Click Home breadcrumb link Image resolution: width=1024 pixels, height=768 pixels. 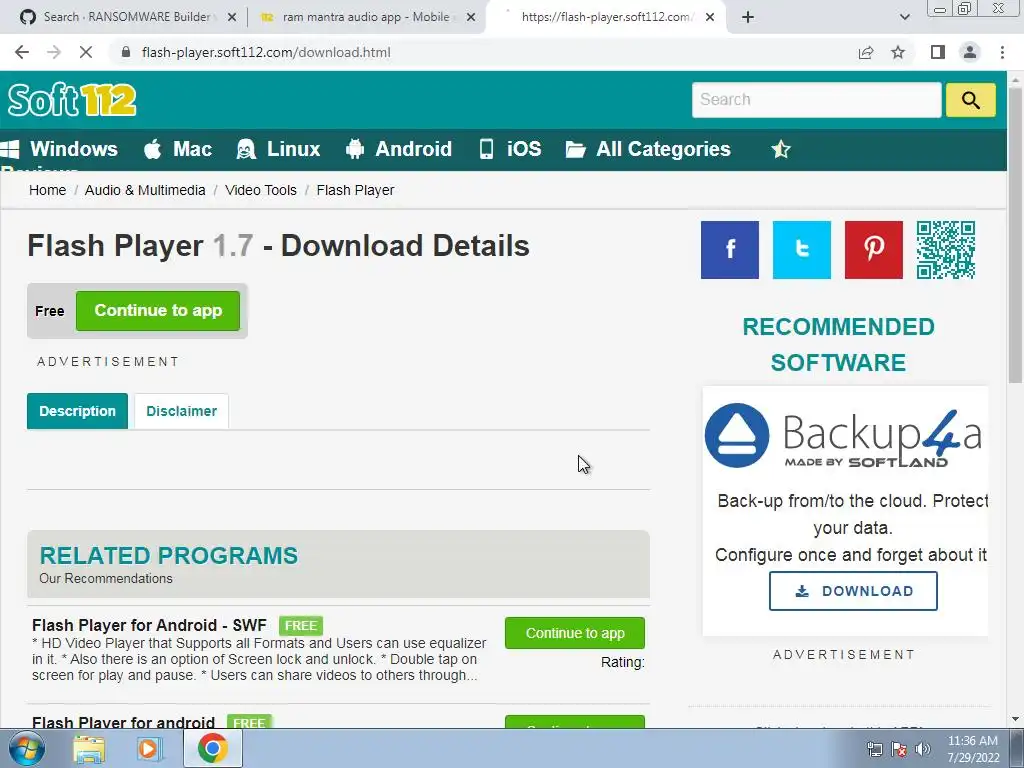pyautogui.click(x=48, y=190)
